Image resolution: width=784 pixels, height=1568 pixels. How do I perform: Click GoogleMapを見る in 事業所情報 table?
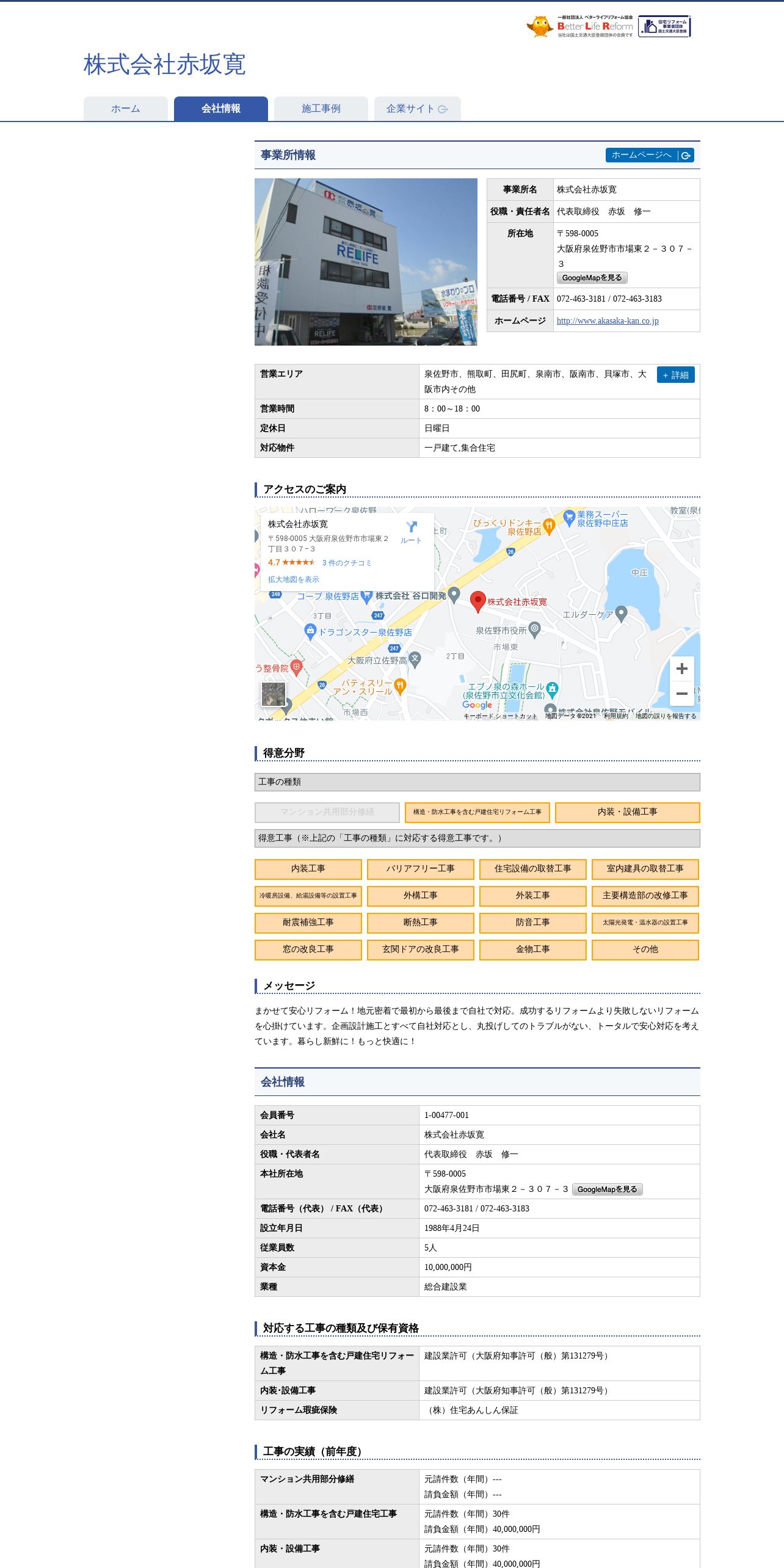click(592, 278)
